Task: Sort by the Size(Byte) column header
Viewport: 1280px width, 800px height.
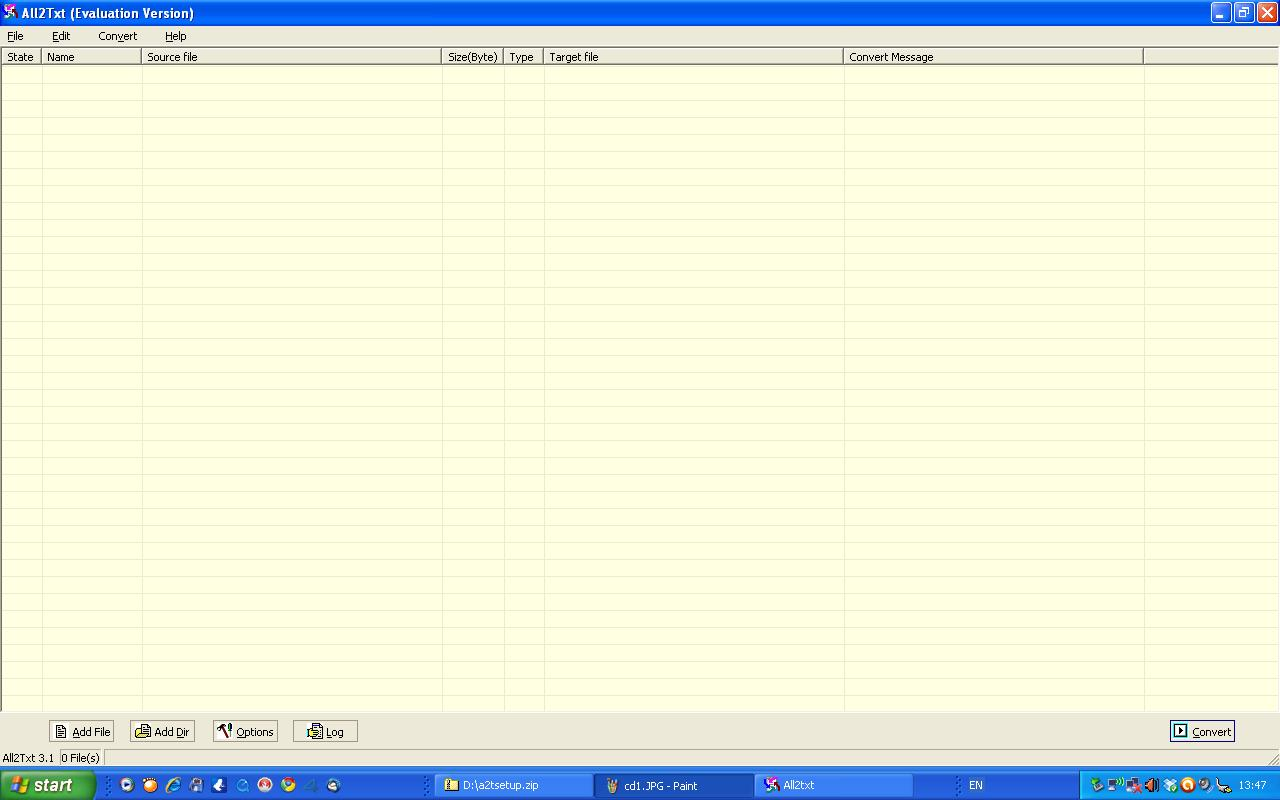Action: tap(473, 57)
